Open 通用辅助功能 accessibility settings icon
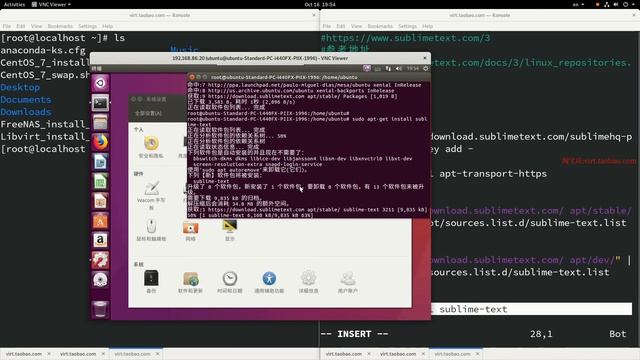Image resolution: width=640 pixels, height=360 pixels. pos(269,282)
